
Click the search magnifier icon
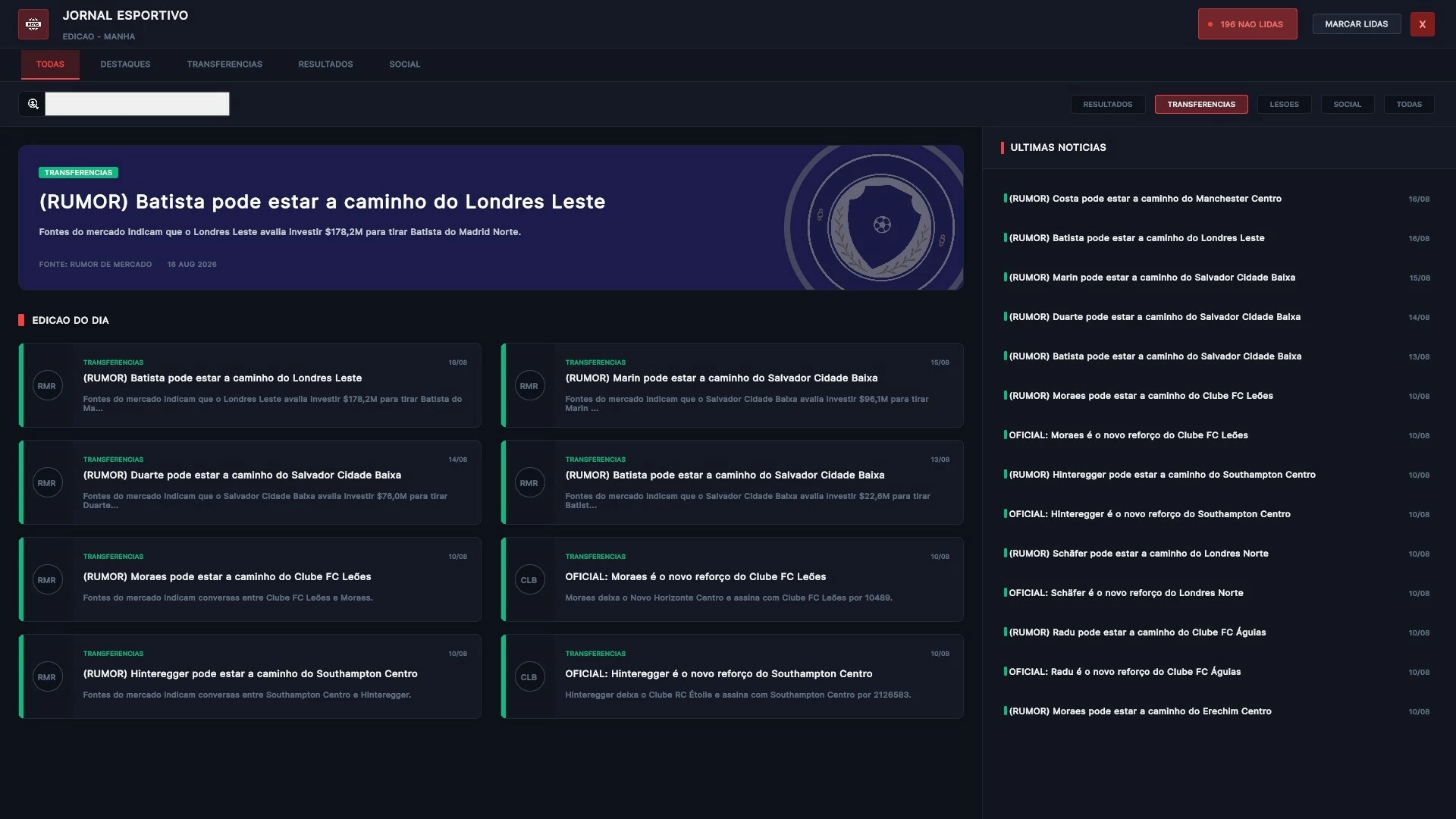[x=33, y=104]
